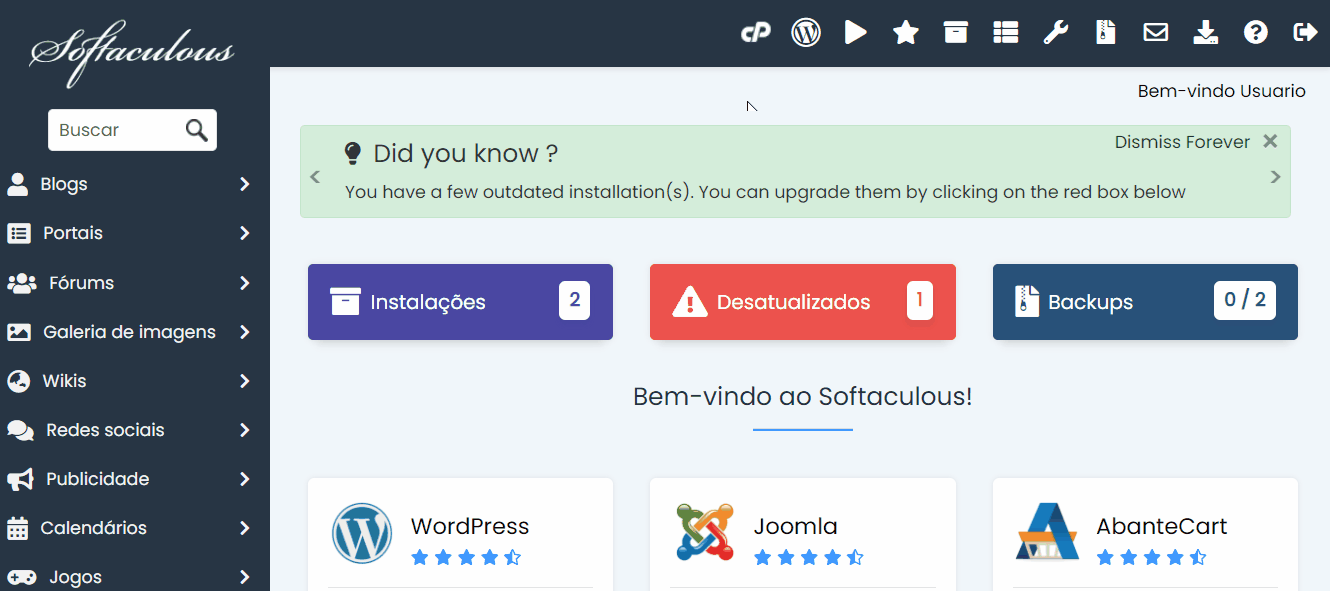The image size is (1330, 591).
Task: Click the Blogs person icon in sidebar
Action: (18, 184)
